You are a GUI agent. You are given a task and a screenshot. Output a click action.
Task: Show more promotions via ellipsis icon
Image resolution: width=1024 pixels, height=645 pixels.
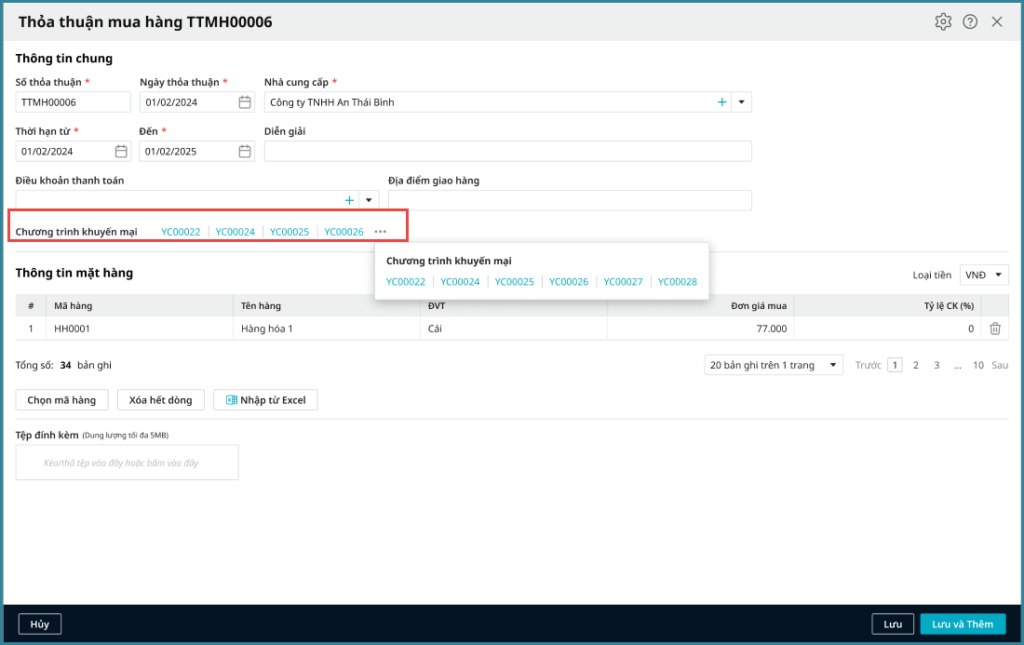[x=380, y=232]
